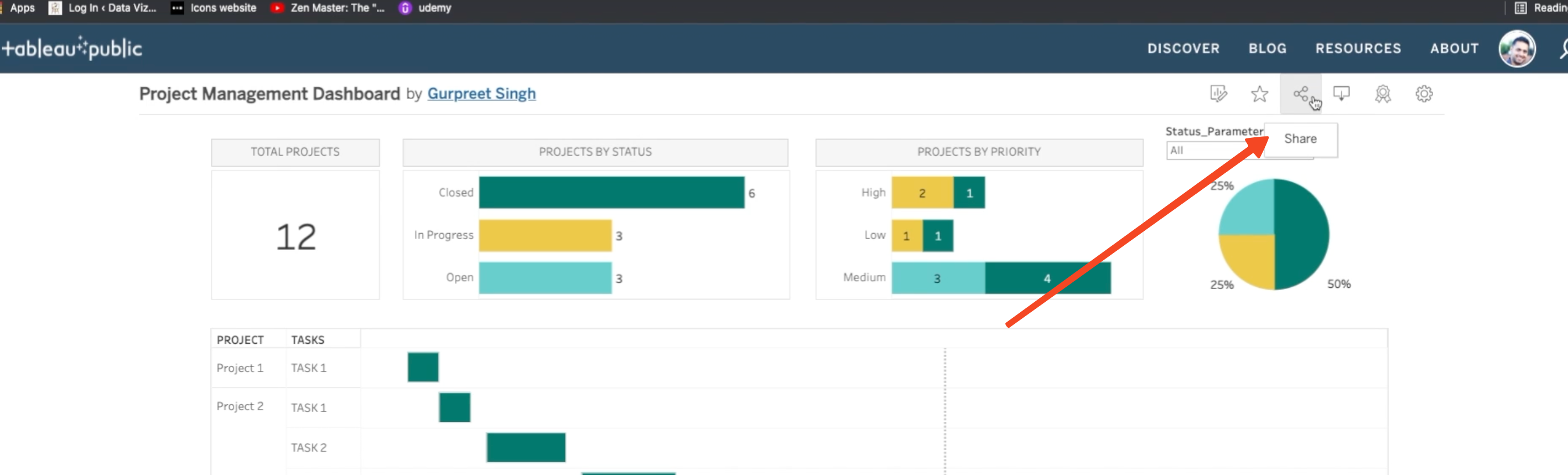
Task: Open the Reading list button
Action: [1540, 8]
